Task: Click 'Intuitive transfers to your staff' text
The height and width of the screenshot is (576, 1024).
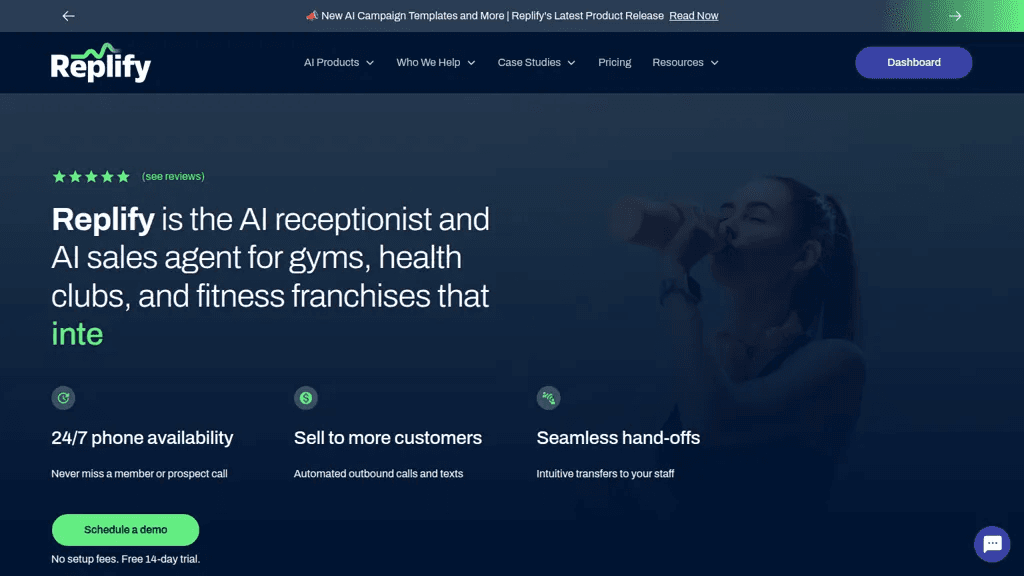Action: (605, 473)
